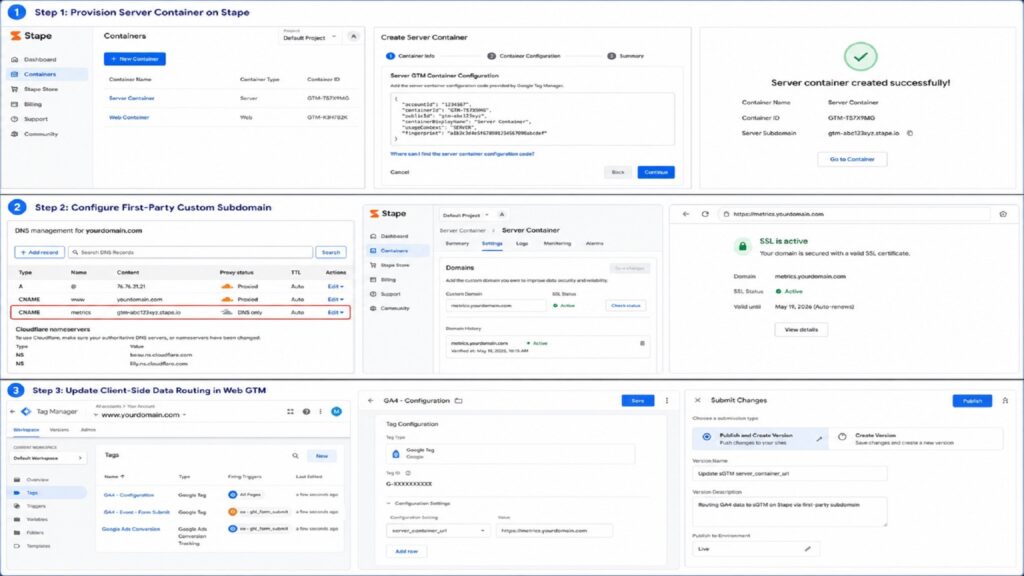This screenshot has height=576, width=1024.
Task: Click the Stape logo above the Containers list sidebar
Action: (31, 36)
